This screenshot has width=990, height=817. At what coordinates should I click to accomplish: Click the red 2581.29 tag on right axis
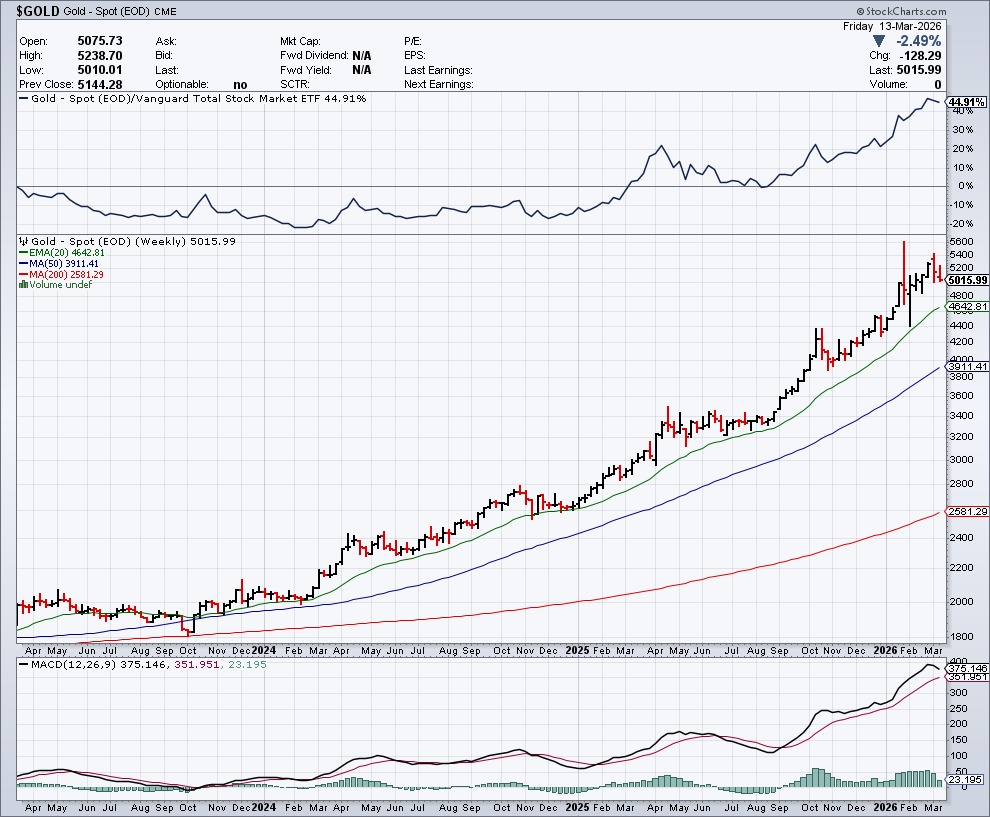[x=967, y=512]
